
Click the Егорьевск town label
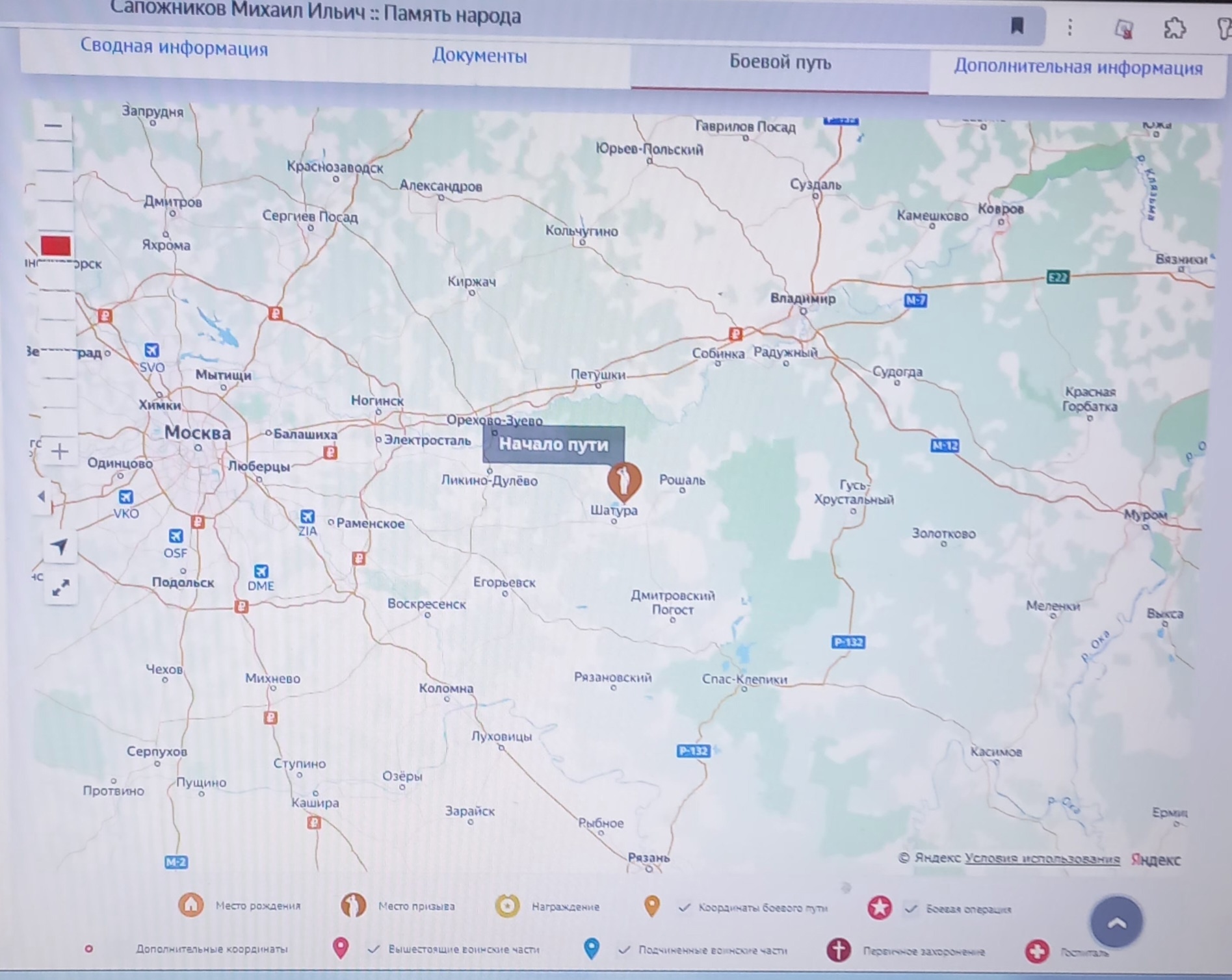(504, 582)
